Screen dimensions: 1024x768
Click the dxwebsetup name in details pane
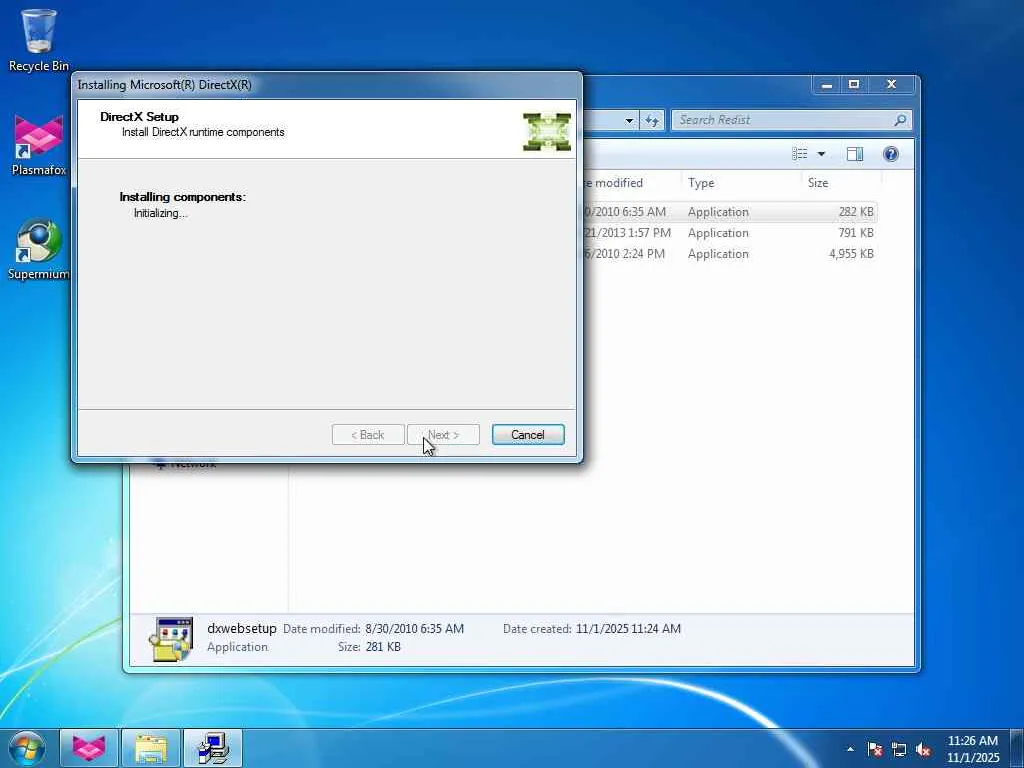[x=242, y=628]
